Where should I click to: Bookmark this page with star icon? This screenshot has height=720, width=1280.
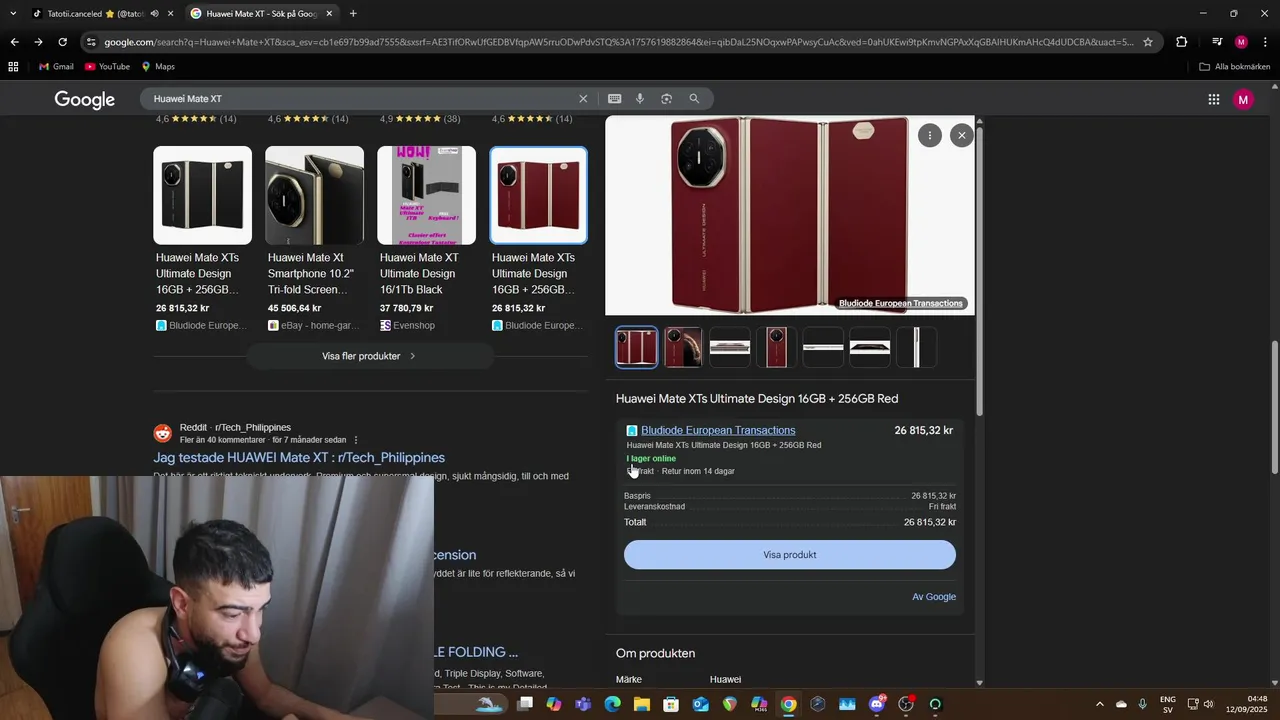click(x=1148, y=42)
